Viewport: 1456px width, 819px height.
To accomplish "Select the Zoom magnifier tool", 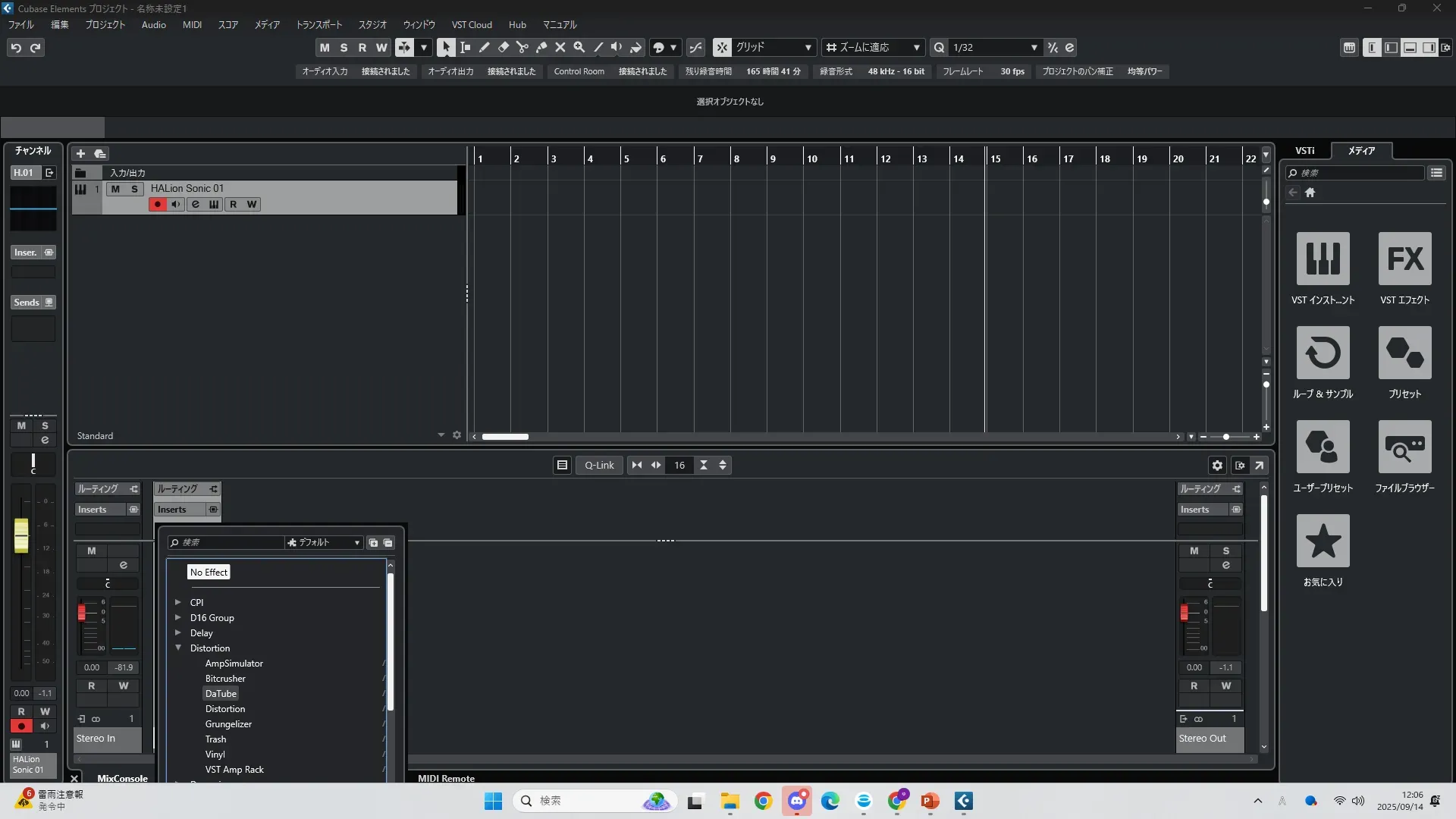I will click(579, 47).
